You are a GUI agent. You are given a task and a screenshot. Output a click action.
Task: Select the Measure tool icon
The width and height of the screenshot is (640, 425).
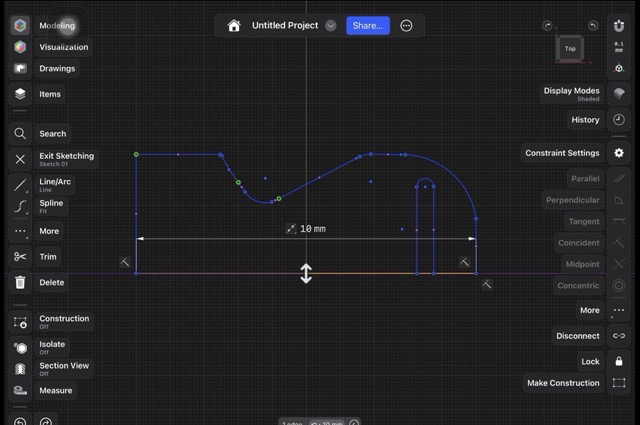click(x=20, y=391)
